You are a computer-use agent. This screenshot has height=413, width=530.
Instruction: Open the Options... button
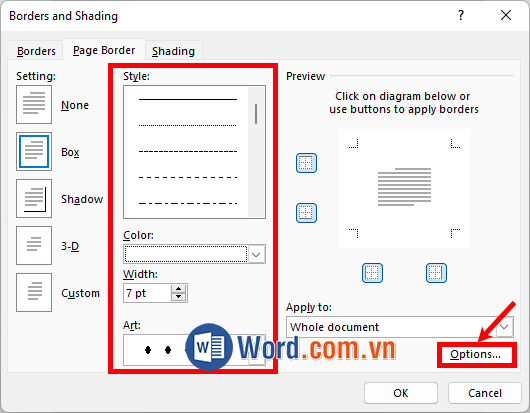(x=476, y=354)
